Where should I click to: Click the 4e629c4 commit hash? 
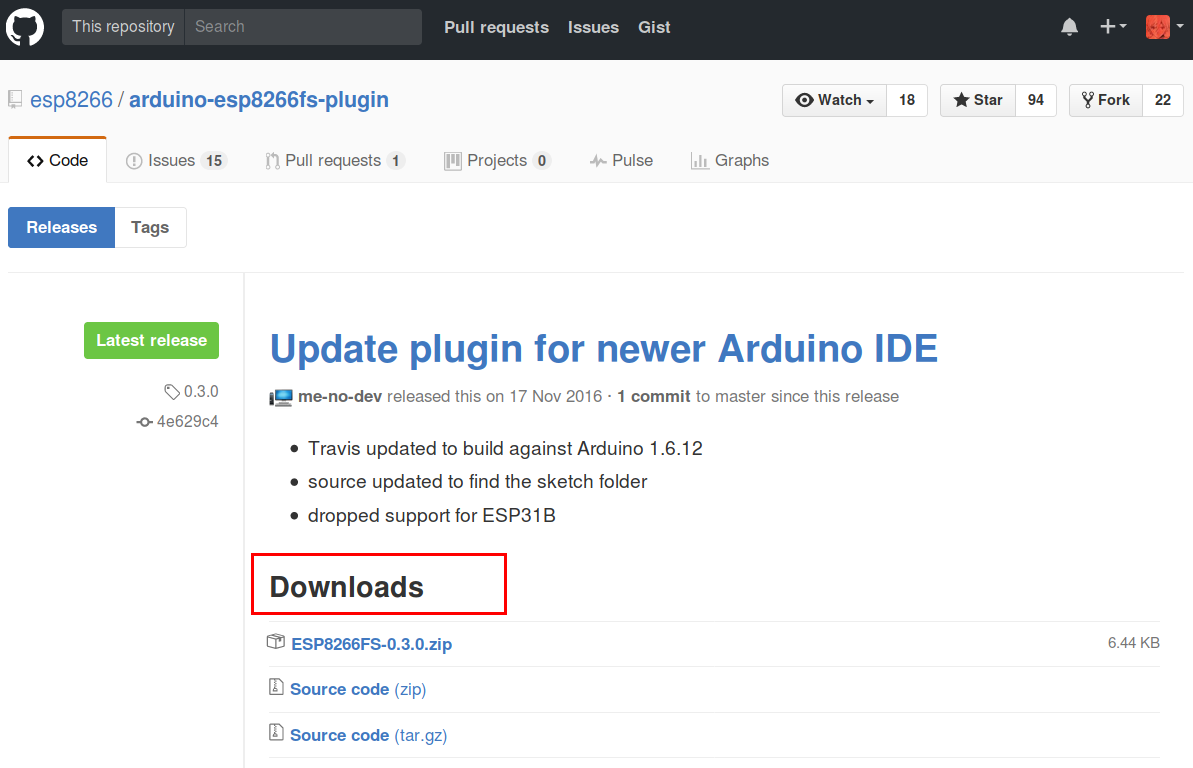(x=187, y=422)
